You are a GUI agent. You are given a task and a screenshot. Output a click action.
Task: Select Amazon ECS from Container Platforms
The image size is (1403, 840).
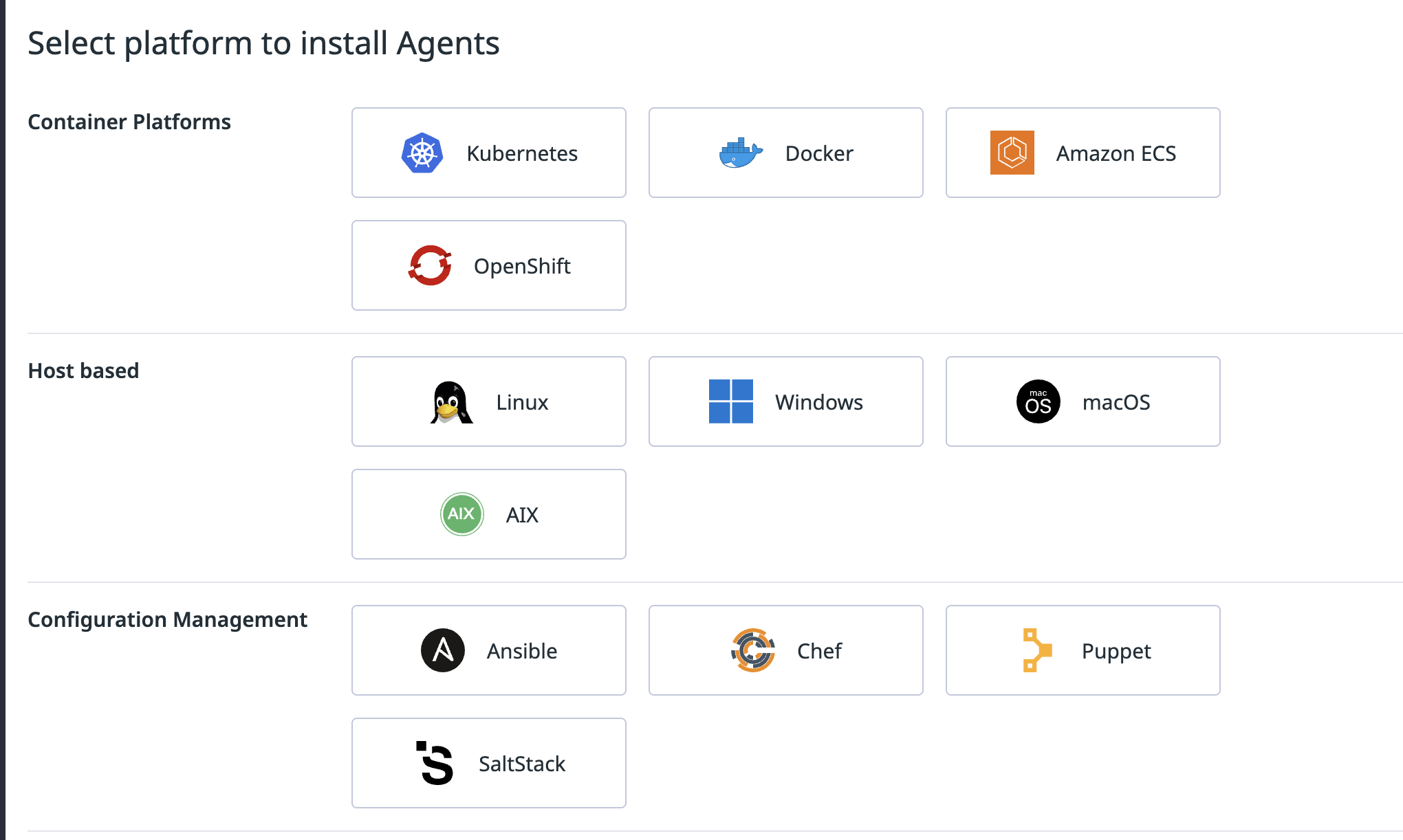click(1083, 153)
